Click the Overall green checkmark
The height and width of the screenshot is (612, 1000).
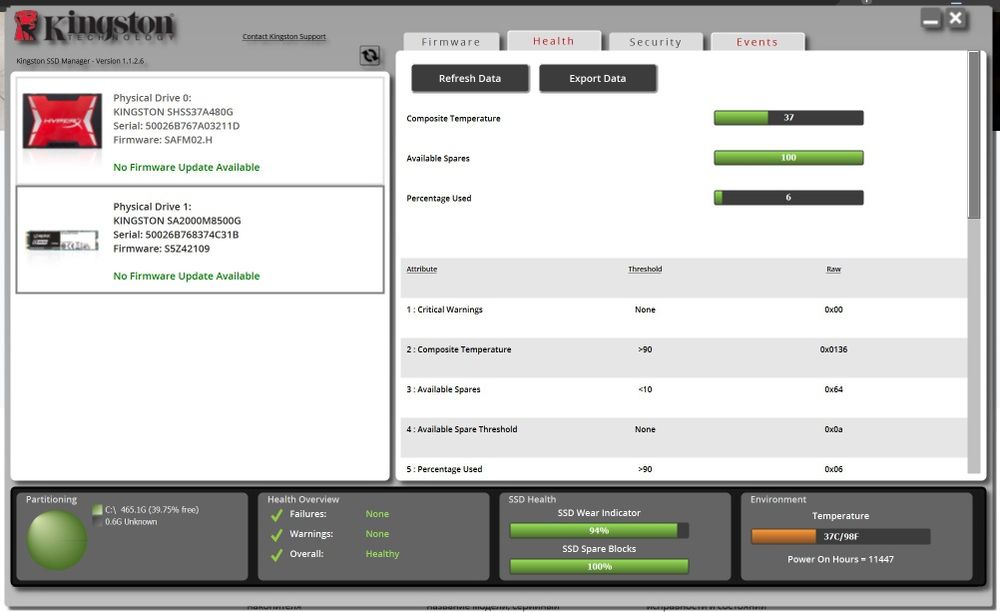click(277, 555)
